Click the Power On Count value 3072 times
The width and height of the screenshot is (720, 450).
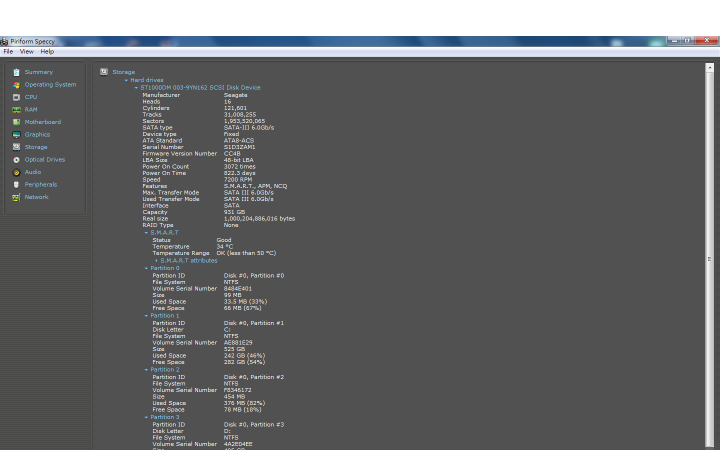click(x=239, y=167)
